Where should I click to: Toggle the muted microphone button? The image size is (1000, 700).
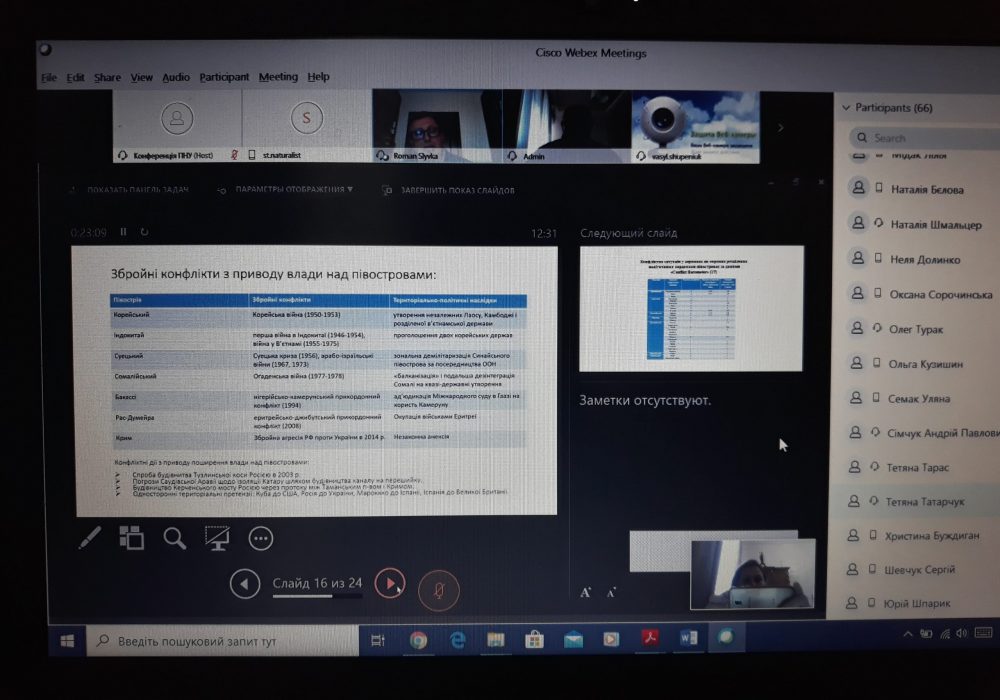[x=438, y=590]
